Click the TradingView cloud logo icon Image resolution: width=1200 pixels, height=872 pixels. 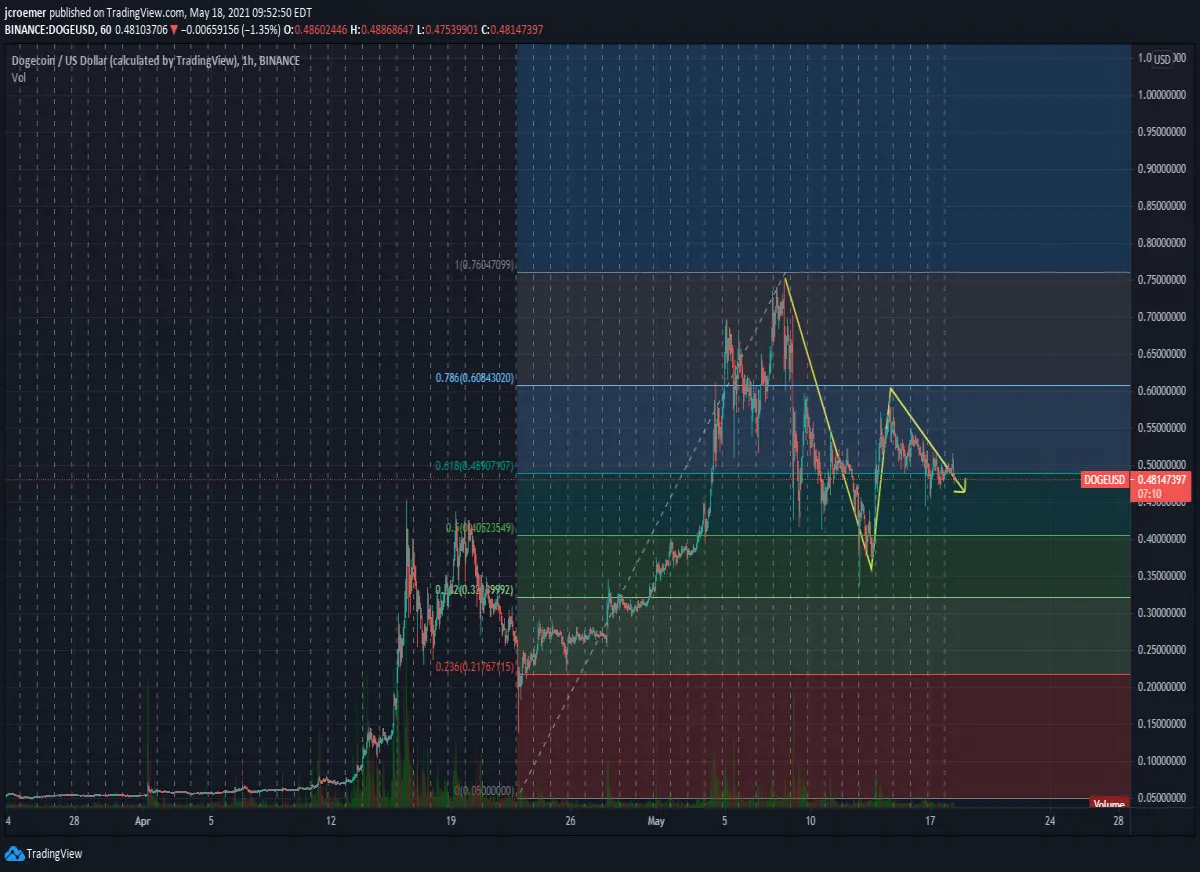pos(14,853)
